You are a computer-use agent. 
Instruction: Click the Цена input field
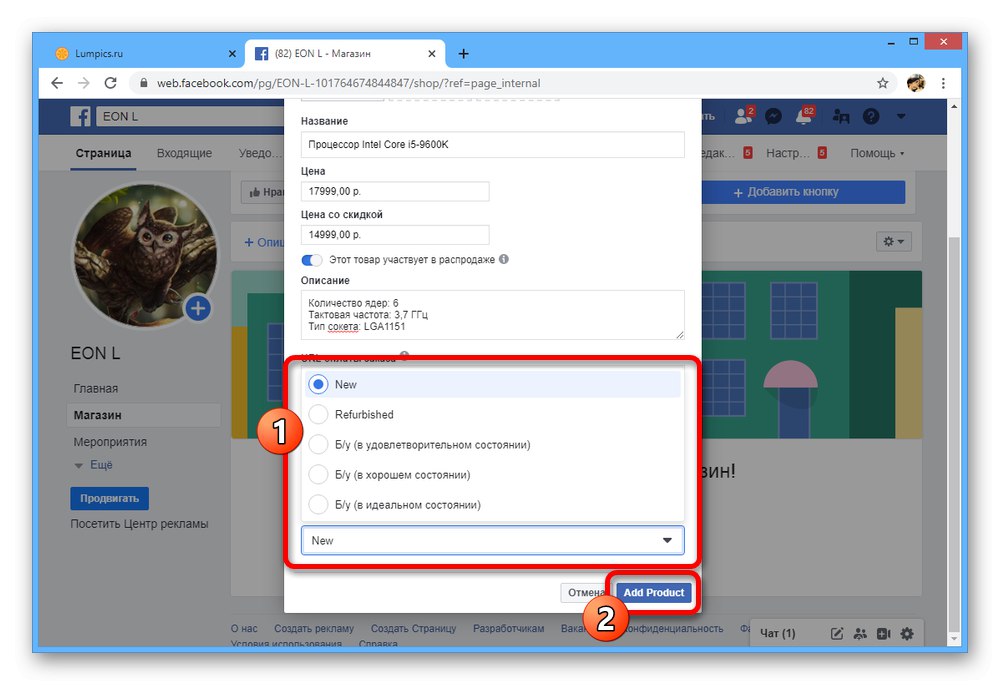coord(395,191)
